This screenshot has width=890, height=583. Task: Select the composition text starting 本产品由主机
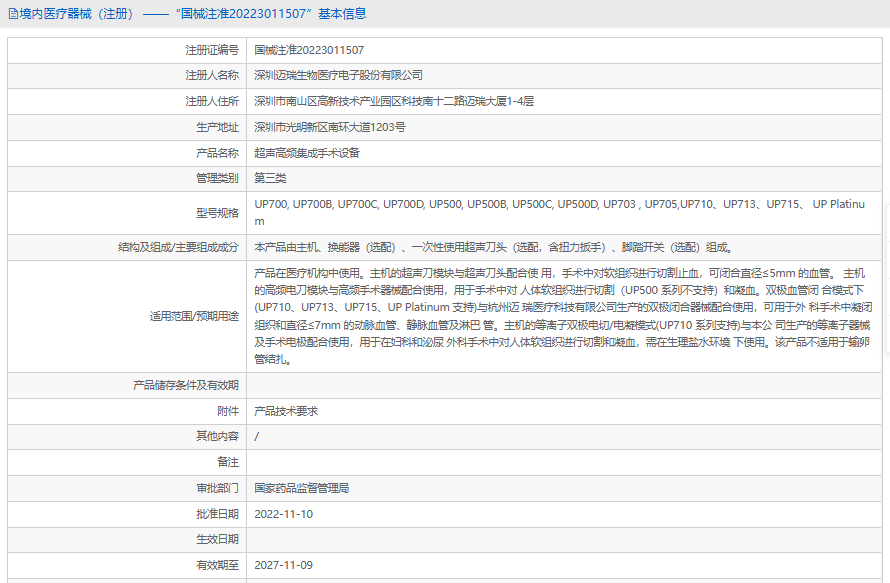494,247
